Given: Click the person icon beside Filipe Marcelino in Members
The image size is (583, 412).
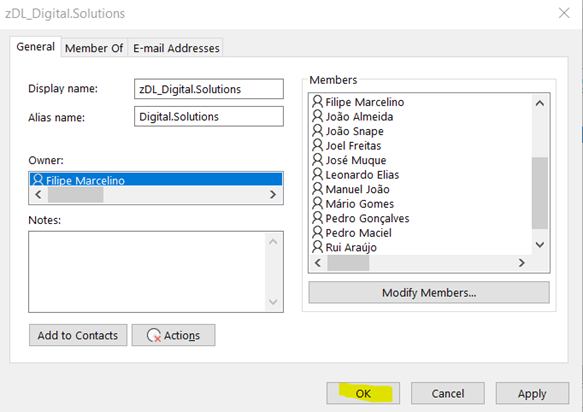Looking at the screenshot, I should 317,102.
